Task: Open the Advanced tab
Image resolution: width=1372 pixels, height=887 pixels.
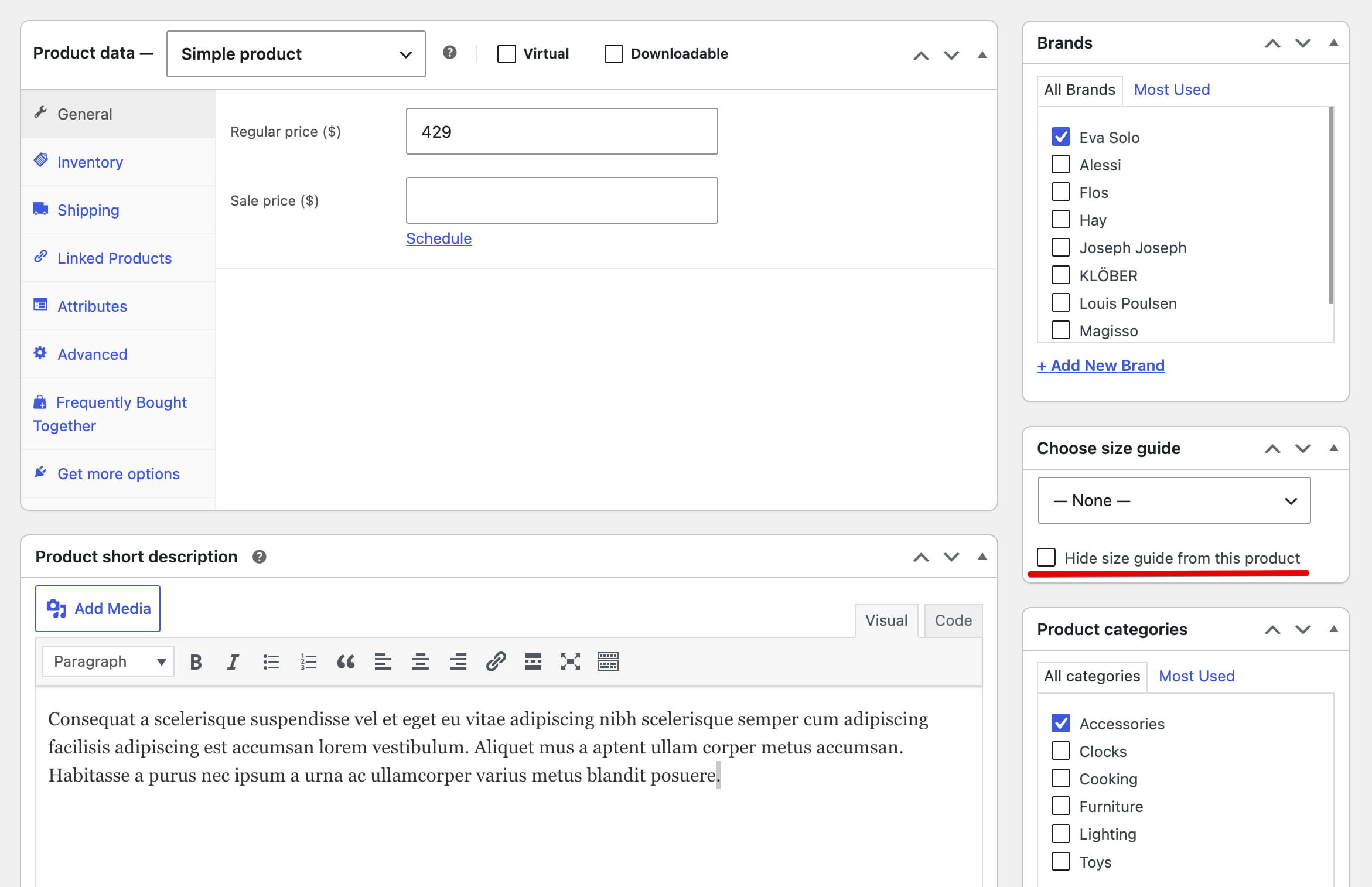Action: point(118,354)
